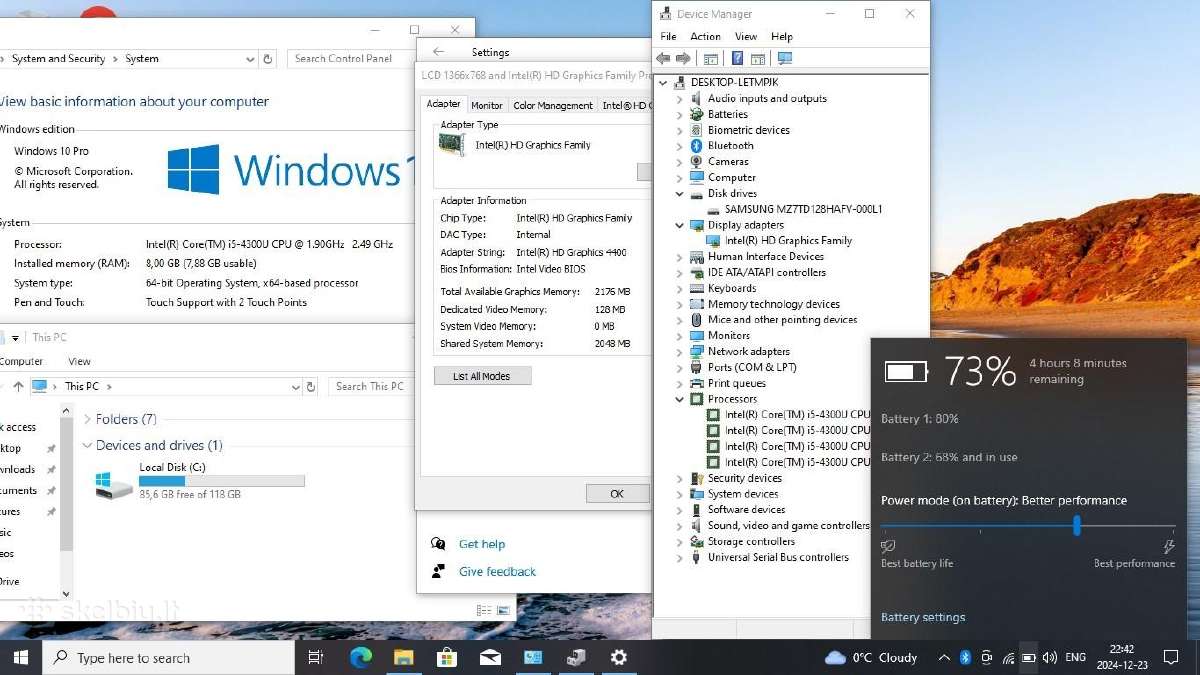Open This PC address bar history dropdown
The image size is (1200, 675).
point(296,386)
